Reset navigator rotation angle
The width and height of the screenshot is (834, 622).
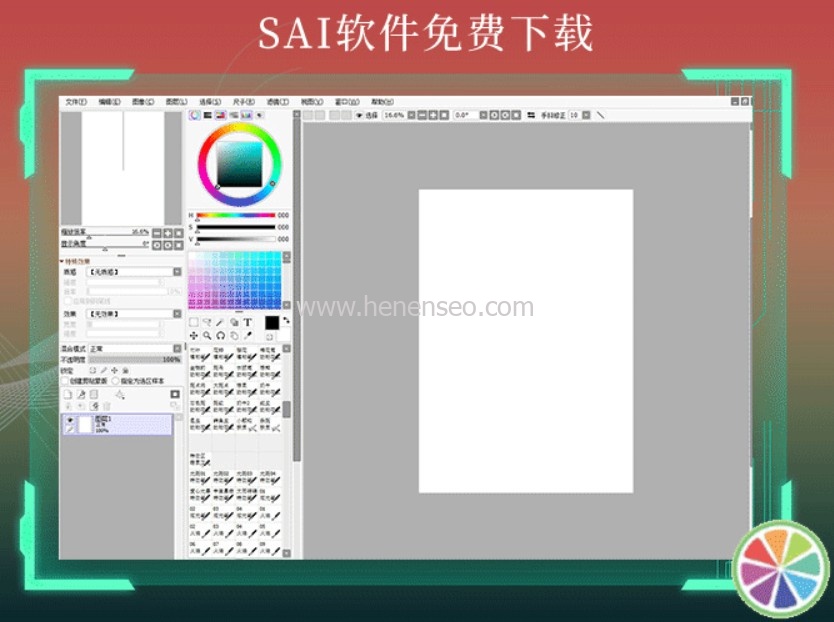point(179,245)
